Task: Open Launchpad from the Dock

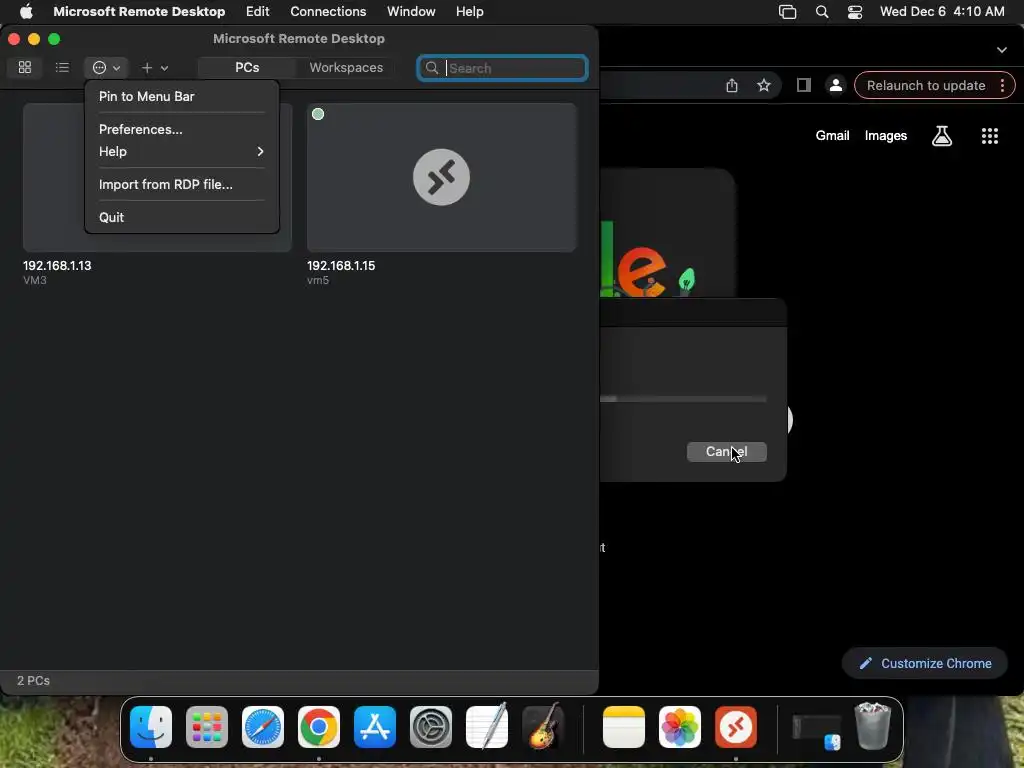Action: tap(207, 727)
